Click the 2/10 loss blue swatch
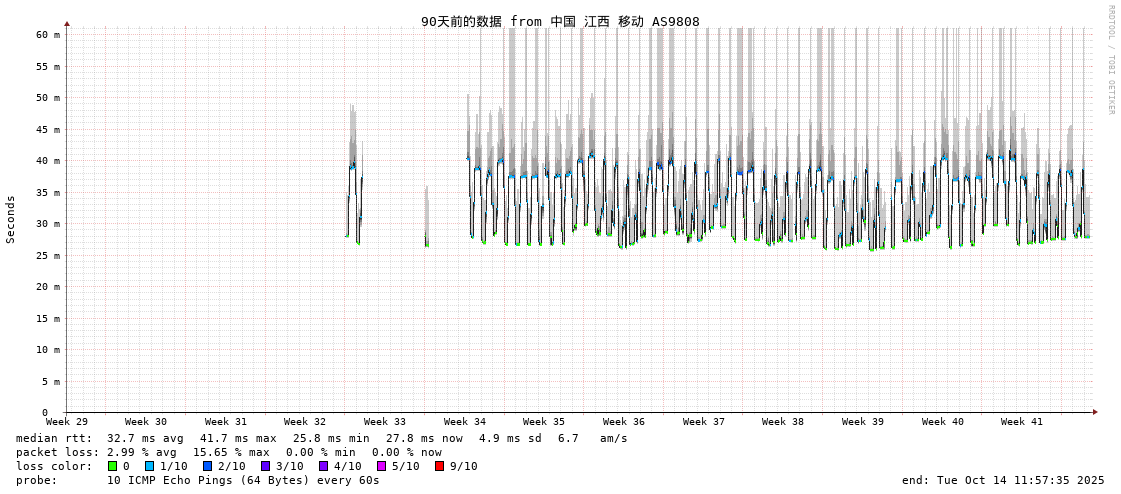Viewport: 1121px width, 494px height. (207, 466)
